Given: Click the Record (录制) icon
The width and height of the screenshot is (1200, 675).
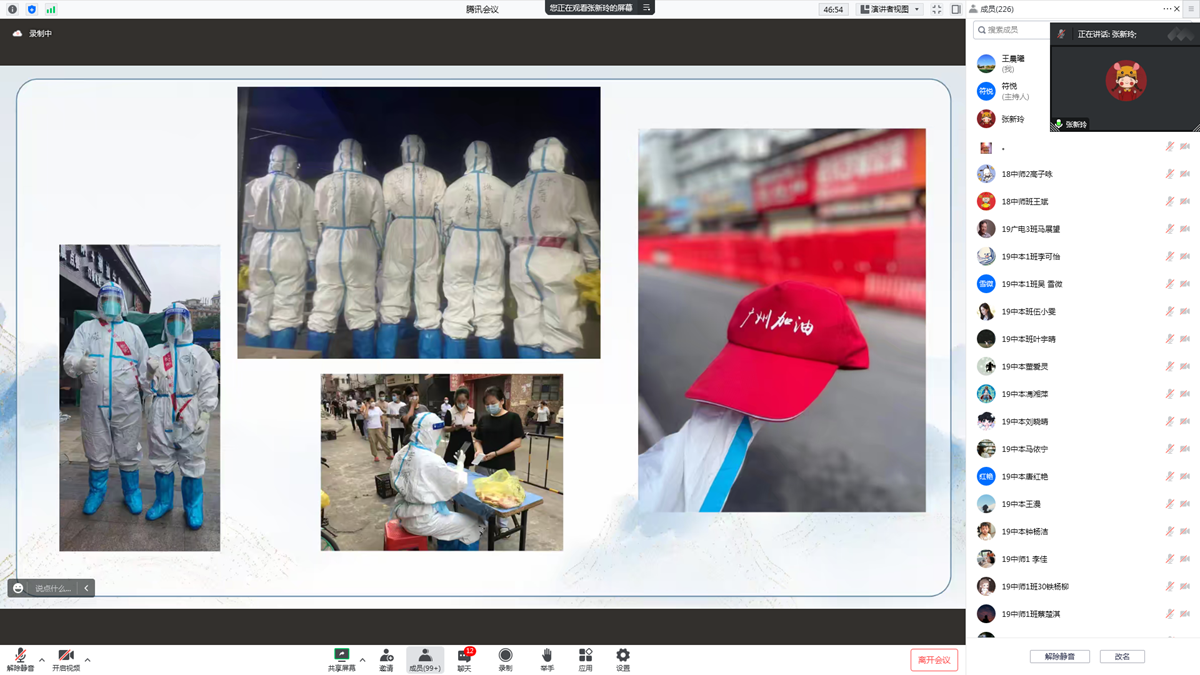Looking at the screenshot, I should tap(505, 659).
